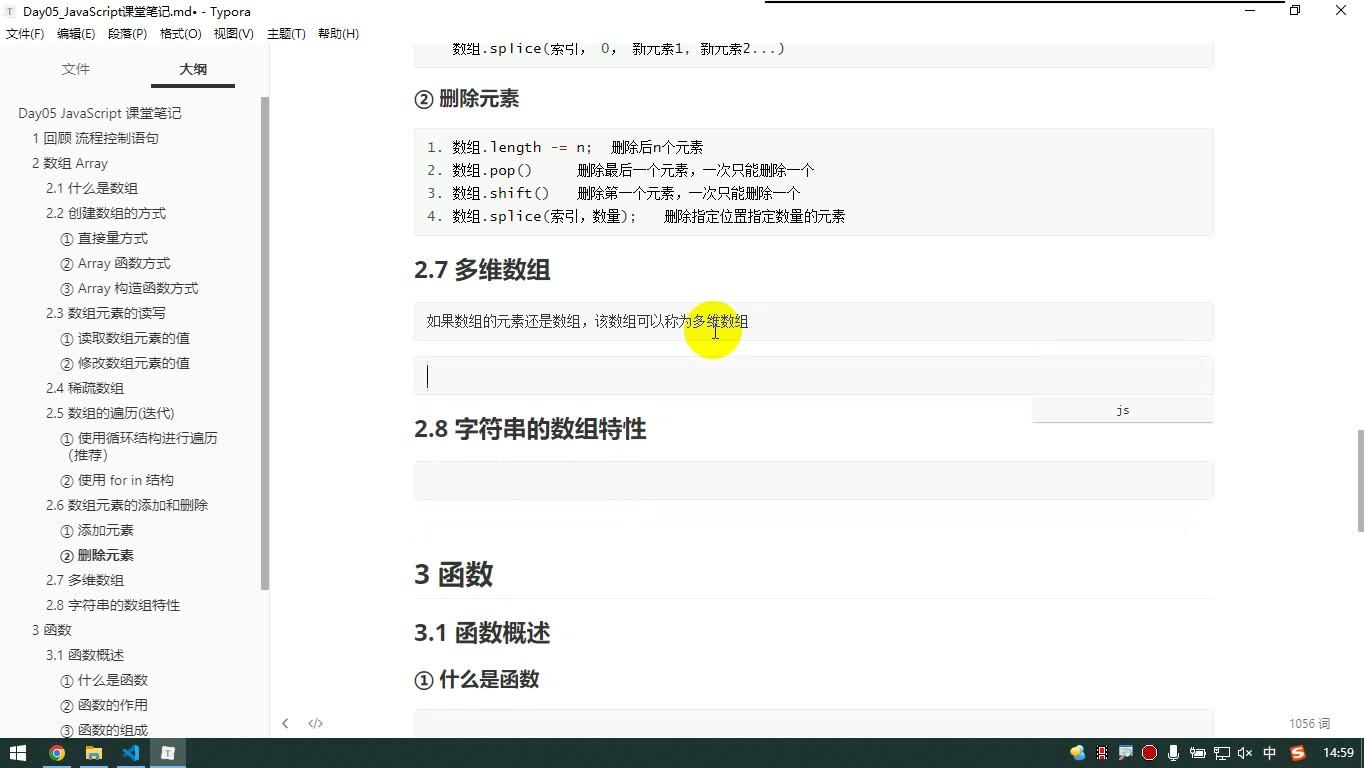Viewport: 1364px width, 768px height.
Task: Switch to Visual Studio Code on taskbar
Action: [x=131, y=753]
